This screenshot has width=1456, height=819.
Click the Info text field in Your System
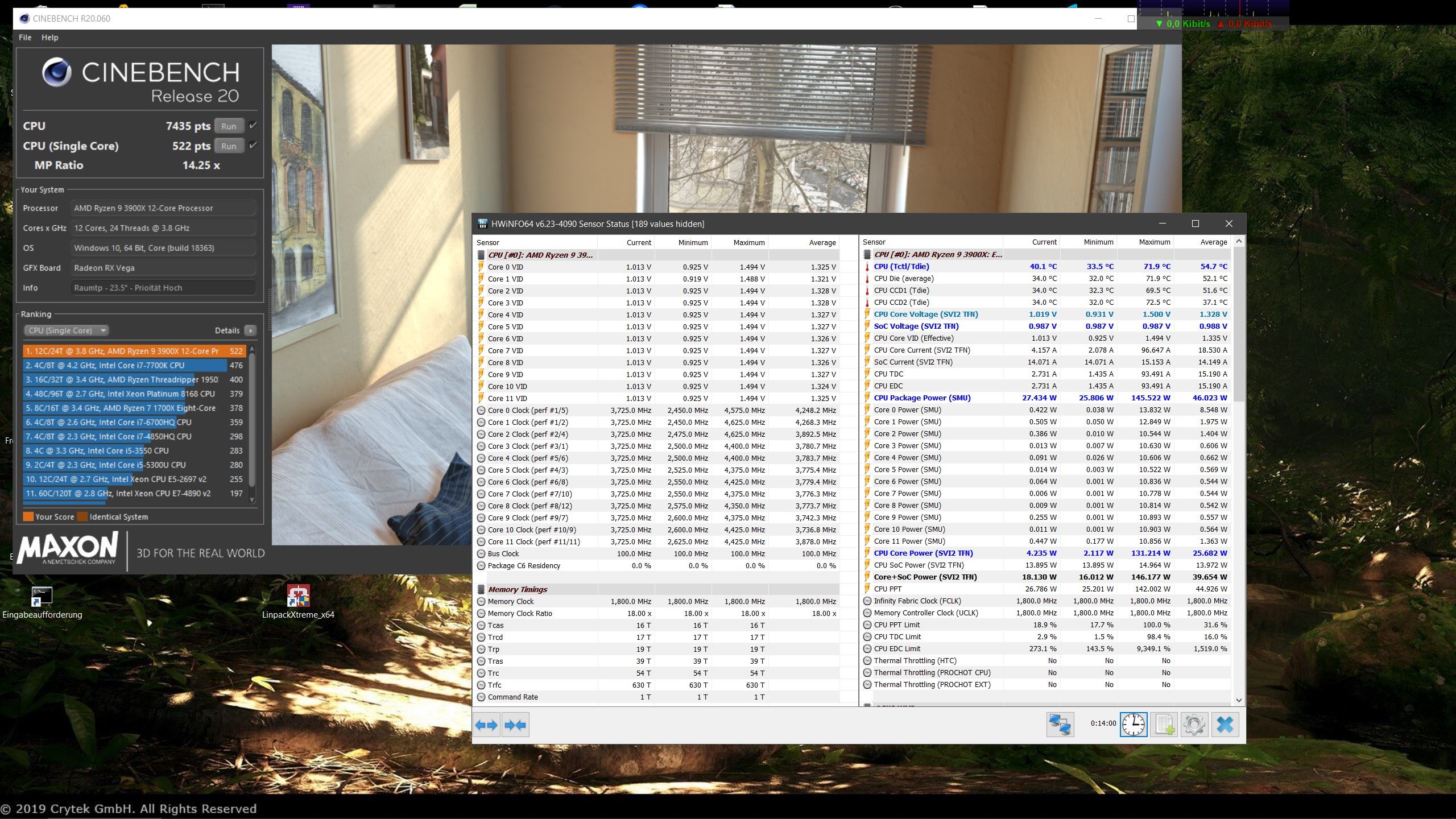pos(163,288)
